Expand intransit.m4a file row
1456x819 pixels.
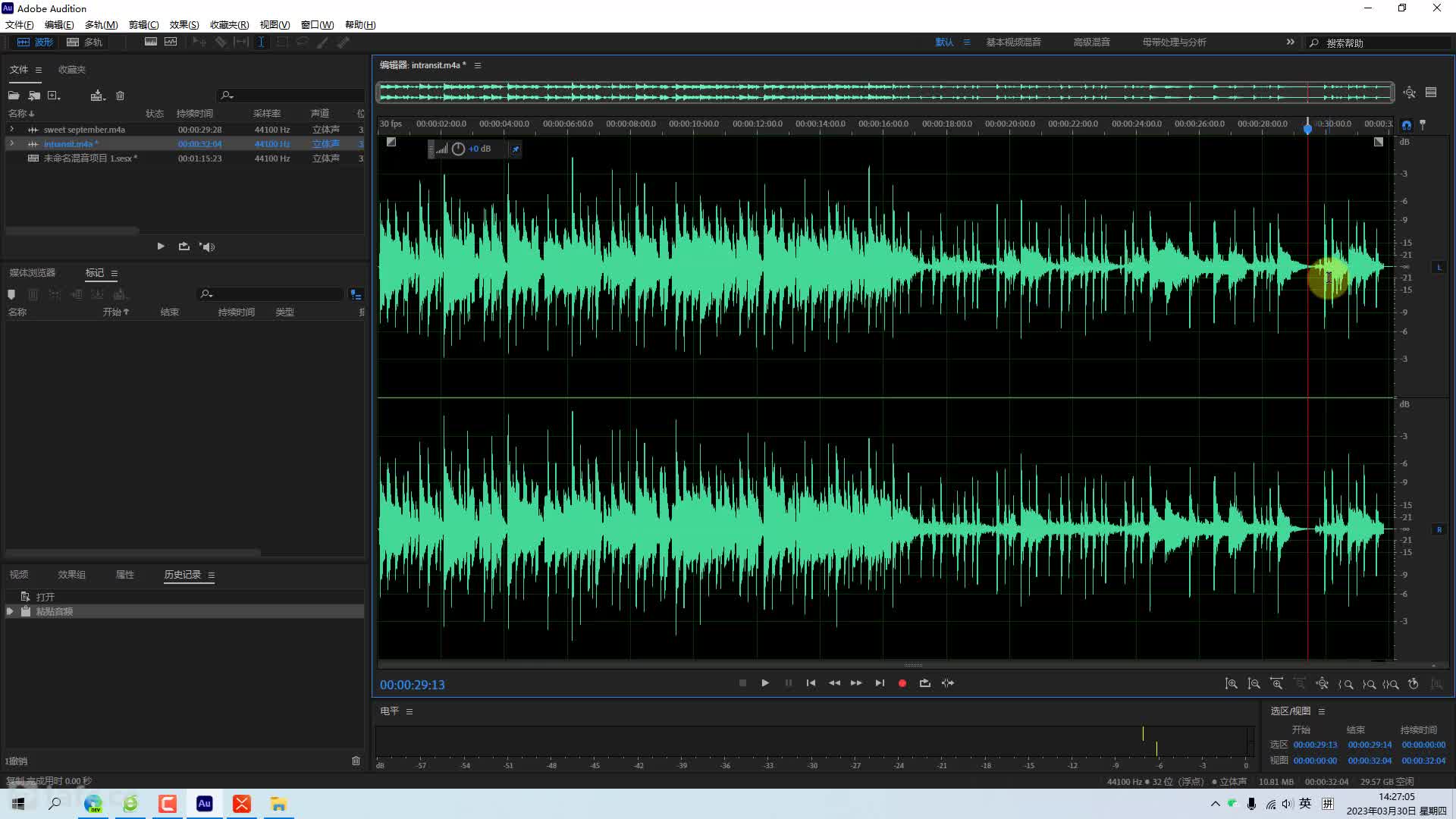click(11, 143)
